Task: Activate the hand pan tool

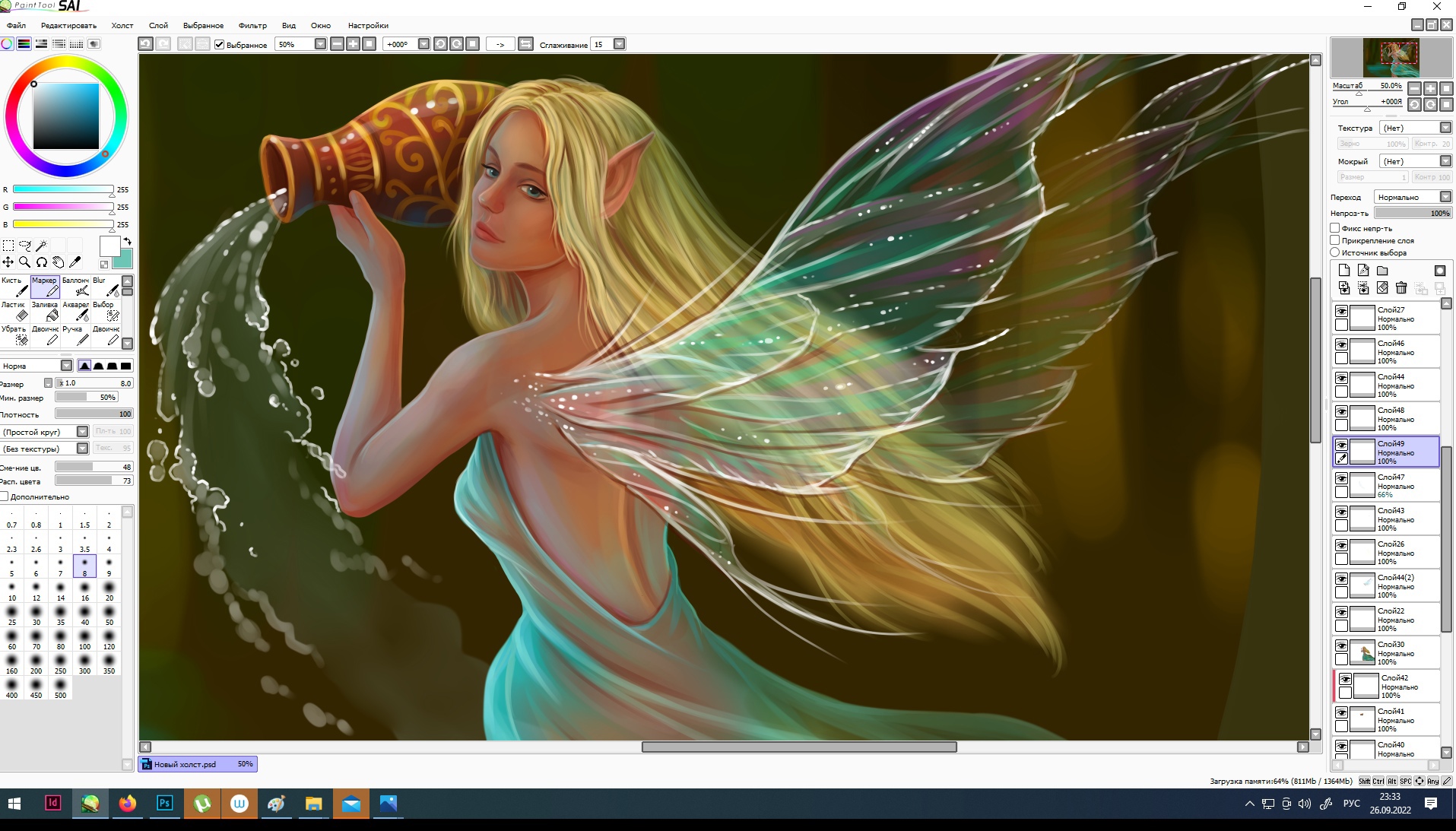Action: (x=59, y=262)
